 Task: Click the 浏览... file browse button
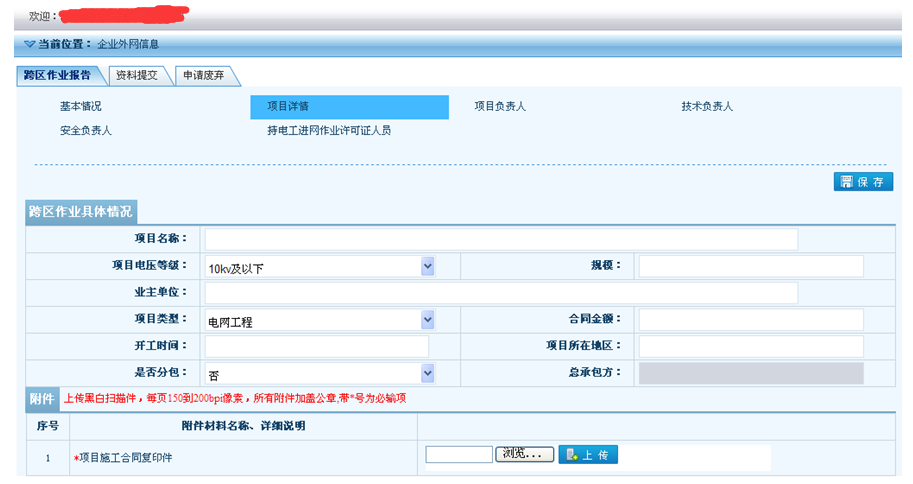(x=525, y=454)
